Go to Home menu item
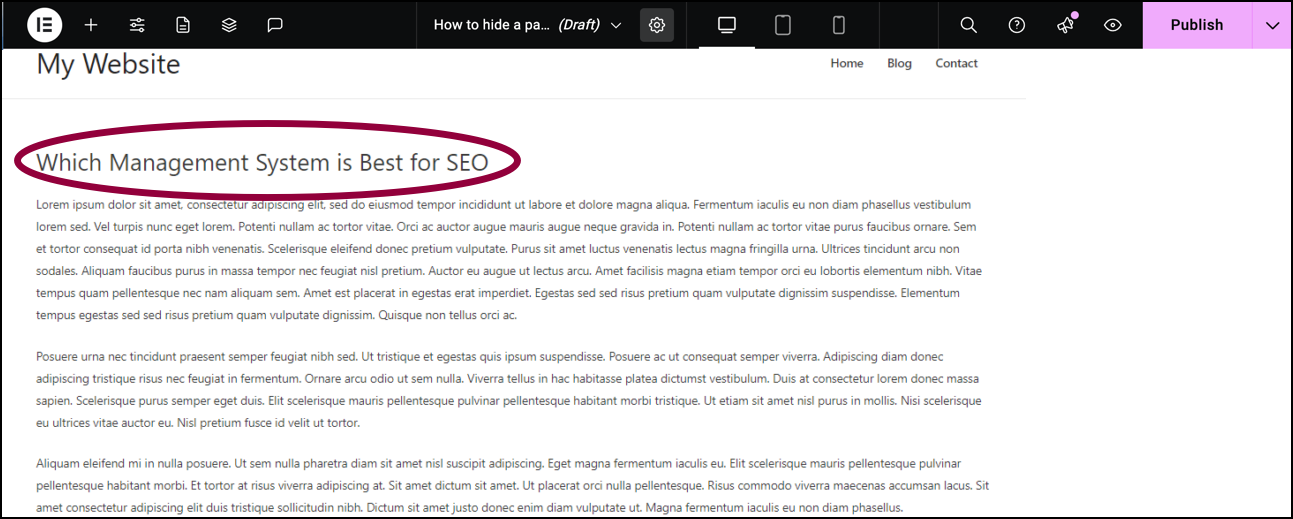Image resolution: width=1293 pixels, height=519 pixels. click(847, 63)
